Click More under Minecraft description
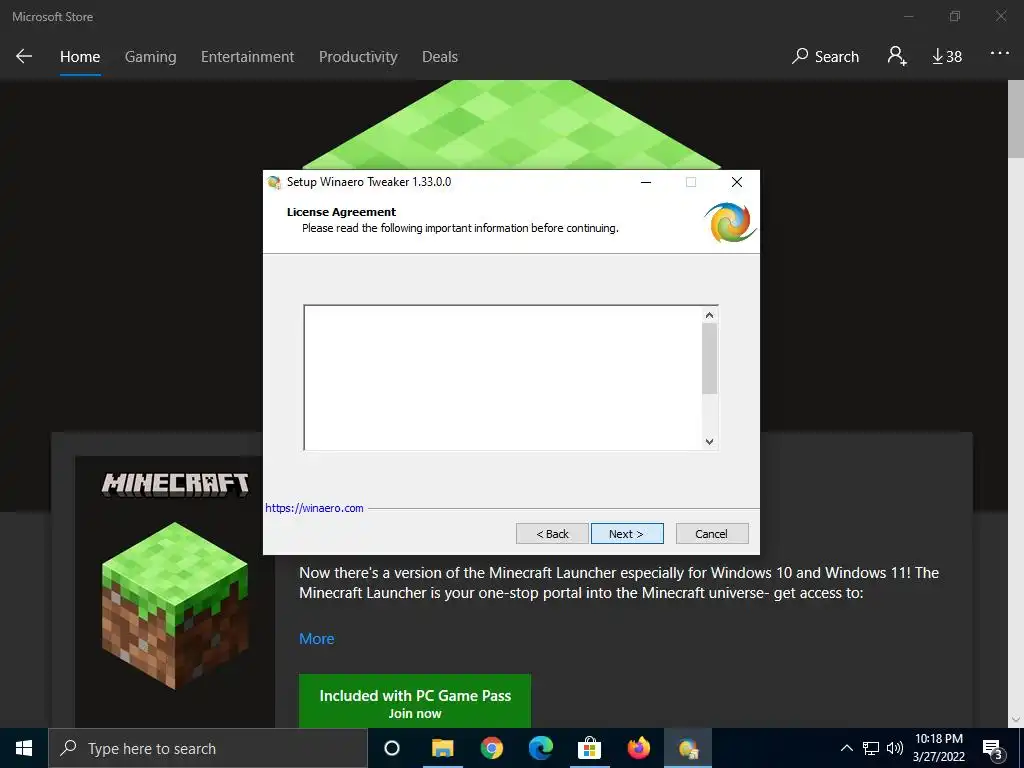This screenshot has width=1024, height=768. pos(317,639)
